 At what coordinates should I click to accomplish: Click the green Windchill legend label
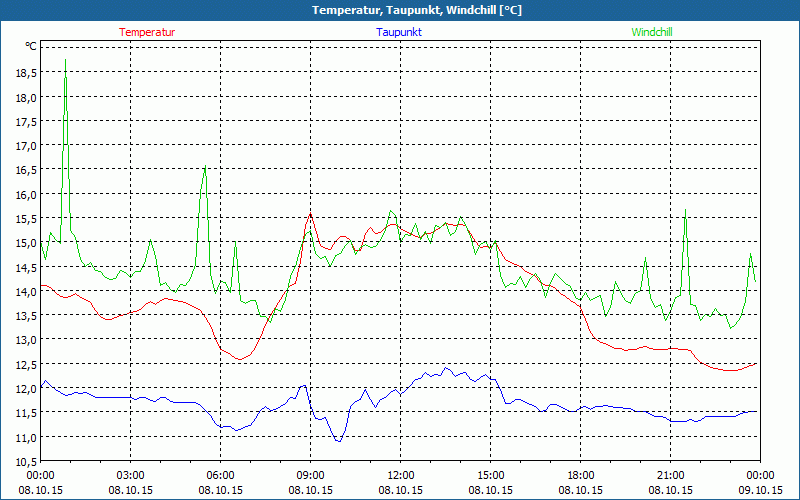click(x=652, y=32)
